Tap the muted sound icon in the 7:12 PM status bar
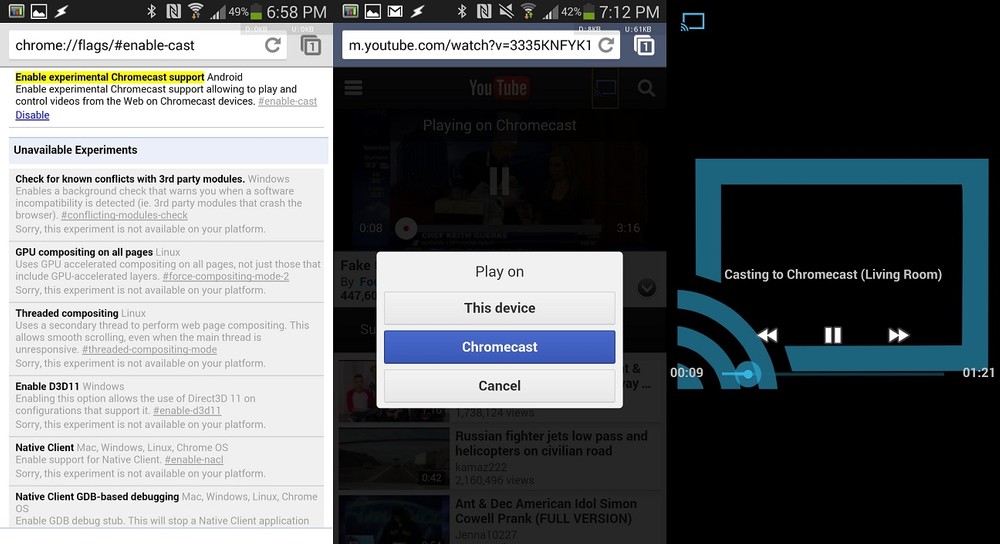Image resolution: width=1000 pixels, height=544 pixels. [x=506, y=11]
